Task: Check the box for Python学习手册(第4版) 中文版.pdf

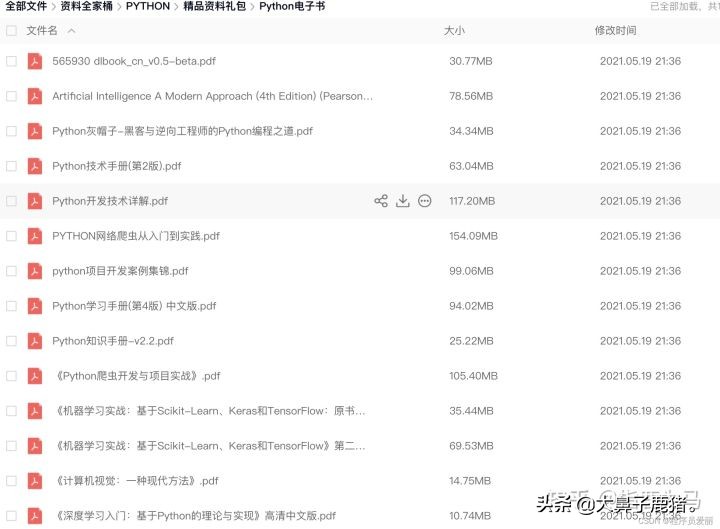Action: pos(11,306)
